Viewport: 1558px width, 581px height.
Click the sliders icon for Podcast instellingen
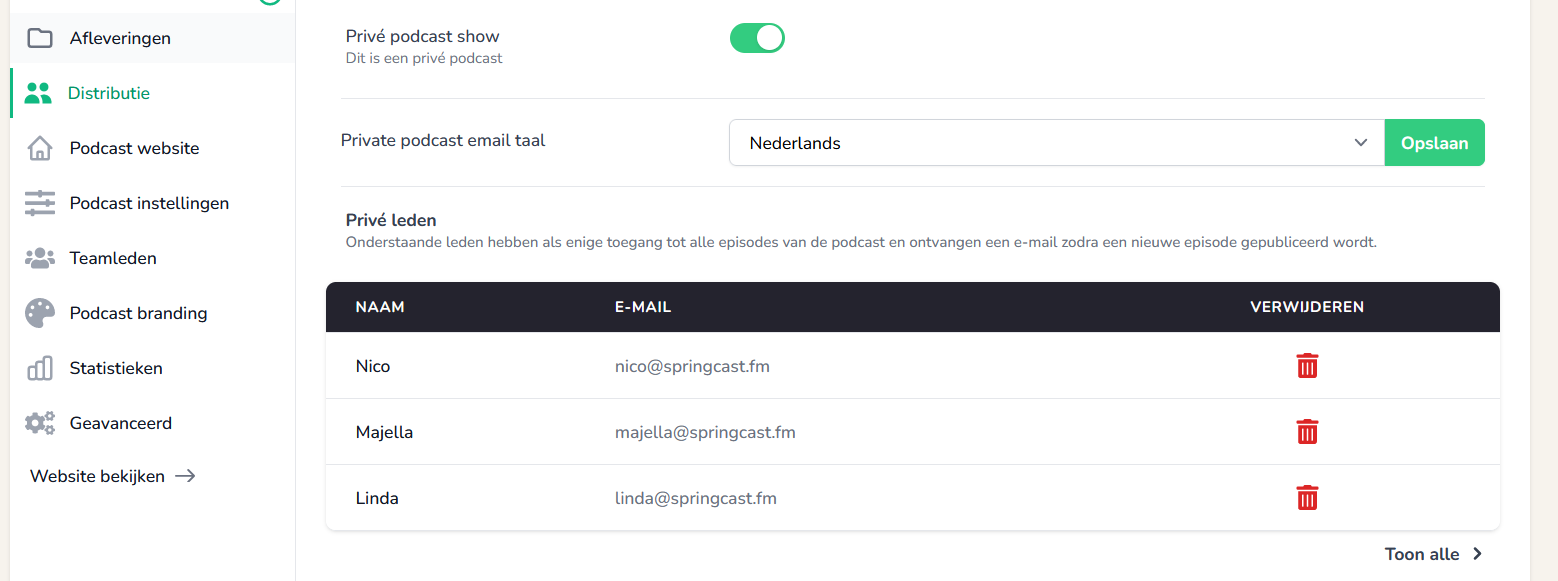tap(40, 203)
